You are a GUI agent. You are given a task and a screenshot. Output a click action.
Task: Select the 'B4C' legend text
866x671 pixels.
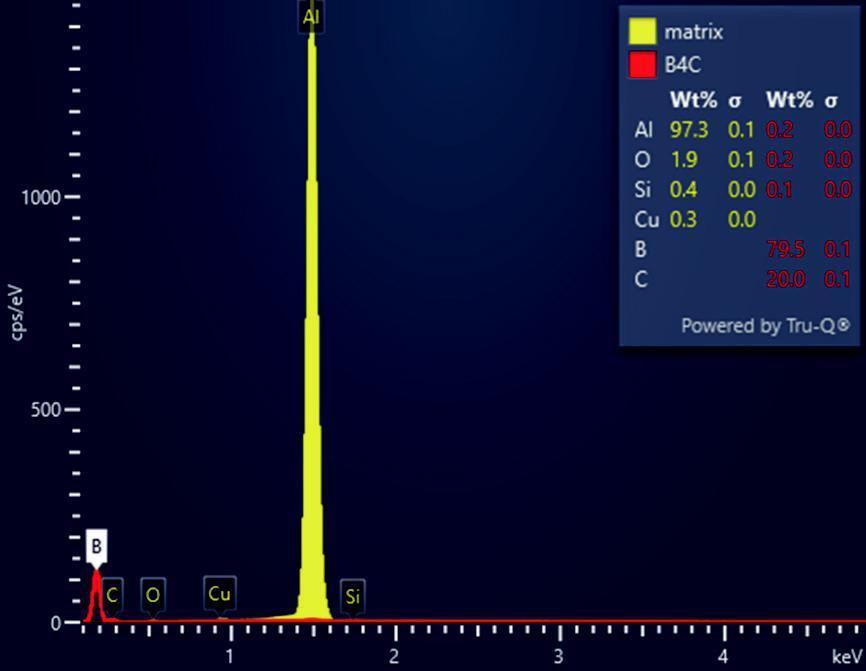[x=682, y=65]
